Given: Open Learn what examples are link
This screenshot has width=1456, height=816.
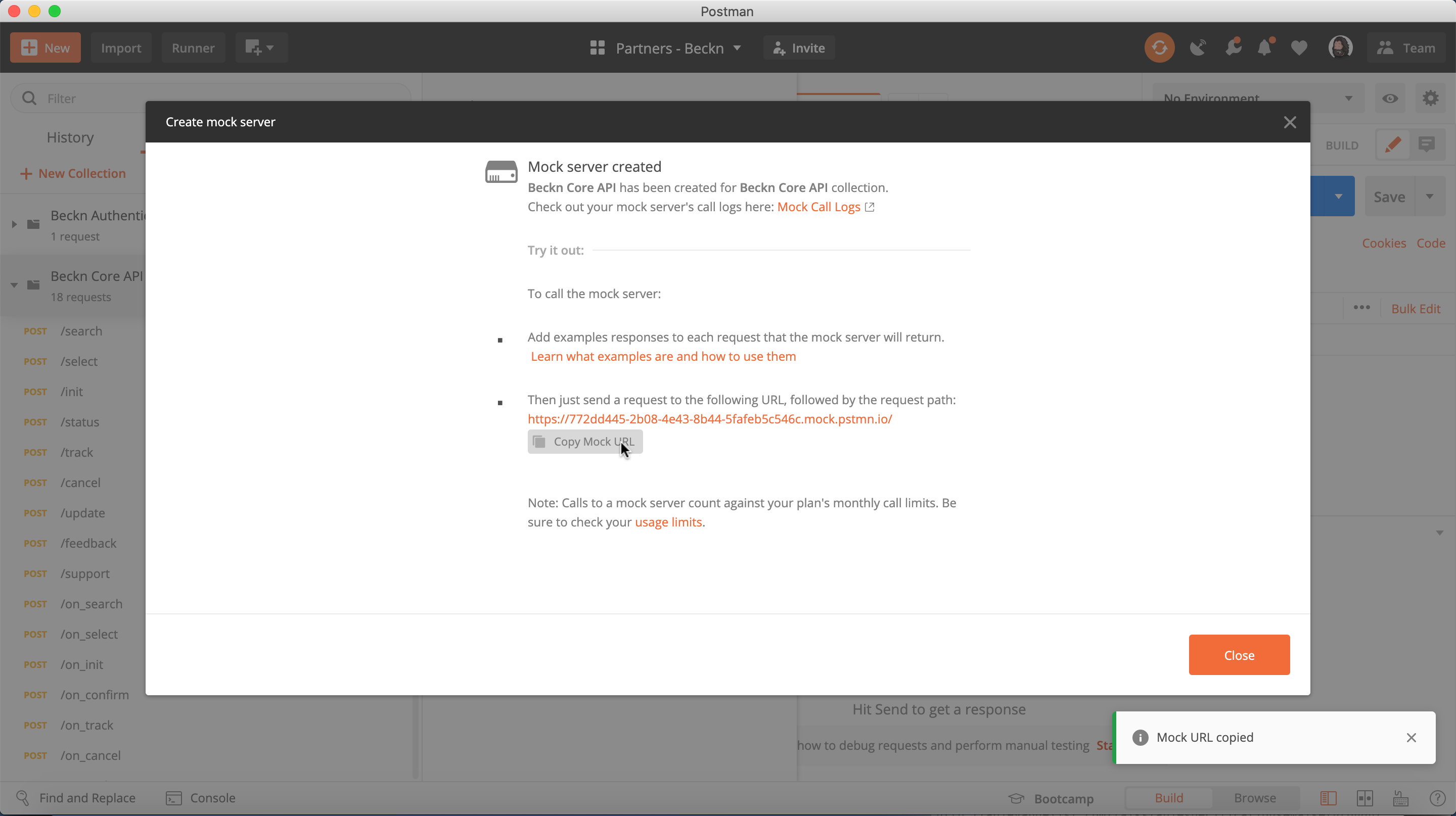Looking at the screenshot, I should [663, 356].
